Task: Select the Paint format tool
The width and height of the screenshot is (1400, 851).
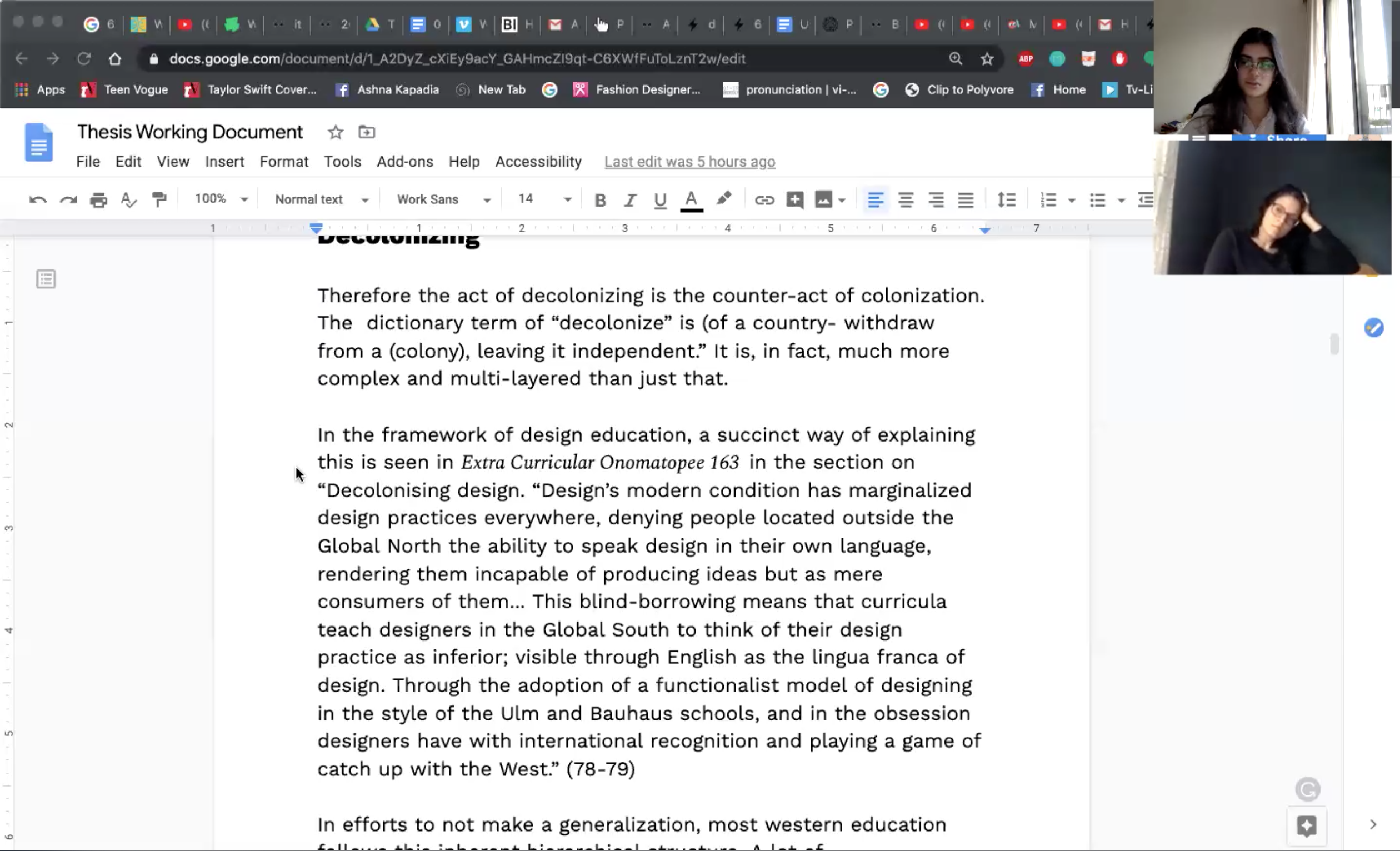Action: [159, 200]
